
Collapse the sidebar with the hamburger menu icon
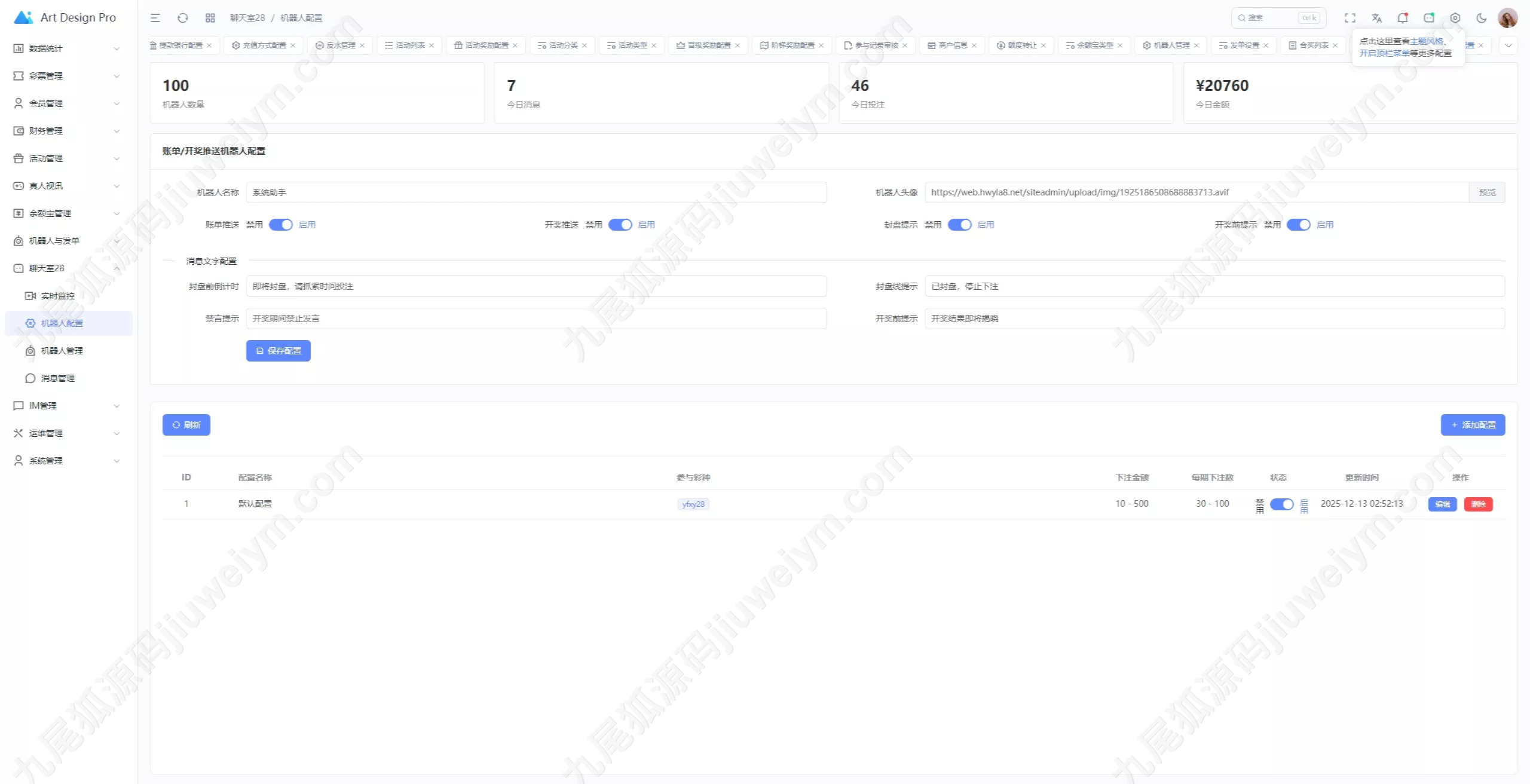coord(155,18)
